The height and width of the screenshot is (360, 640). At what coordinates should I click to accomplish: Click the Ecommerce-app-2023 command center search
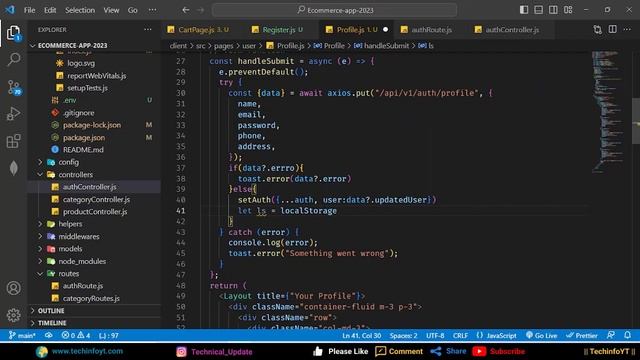pos(335,10)
